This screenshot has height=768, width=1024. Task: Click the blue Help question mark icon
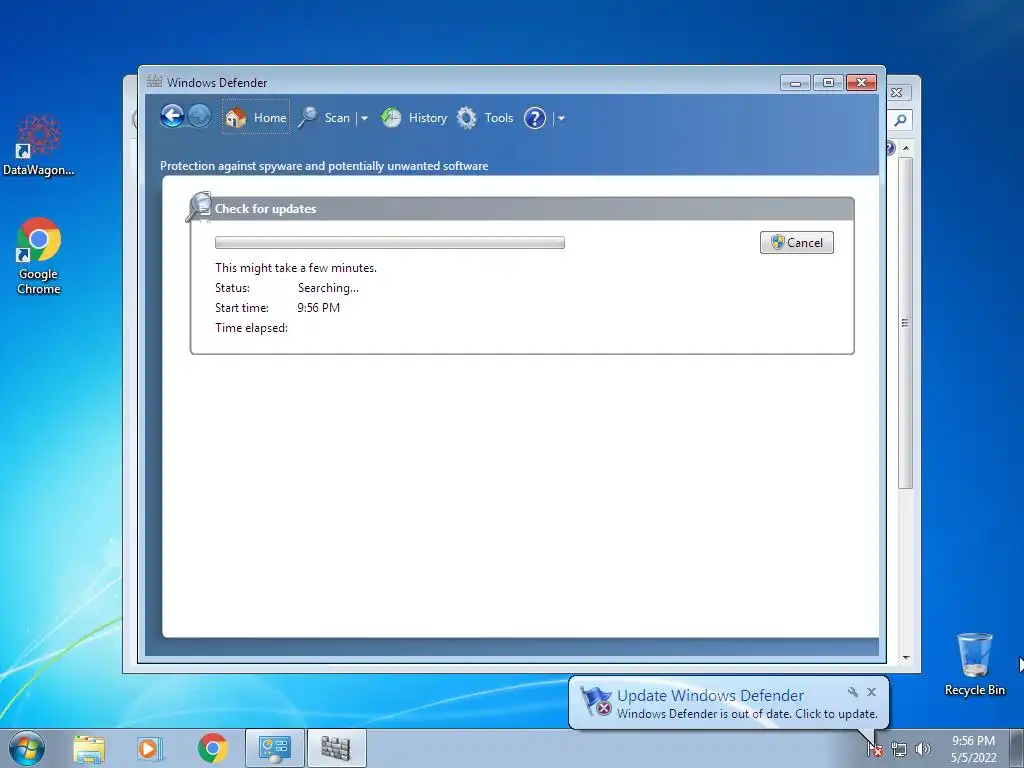(535, 118)
